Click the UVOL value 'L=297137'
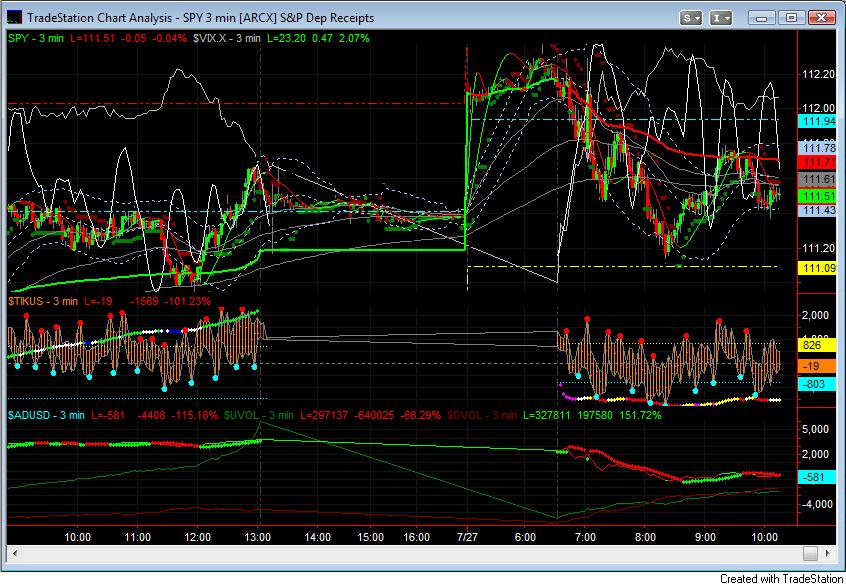Image resolution: width=846 pixels, height=585 pixels. pyautogui.click(x=324, y=415)
